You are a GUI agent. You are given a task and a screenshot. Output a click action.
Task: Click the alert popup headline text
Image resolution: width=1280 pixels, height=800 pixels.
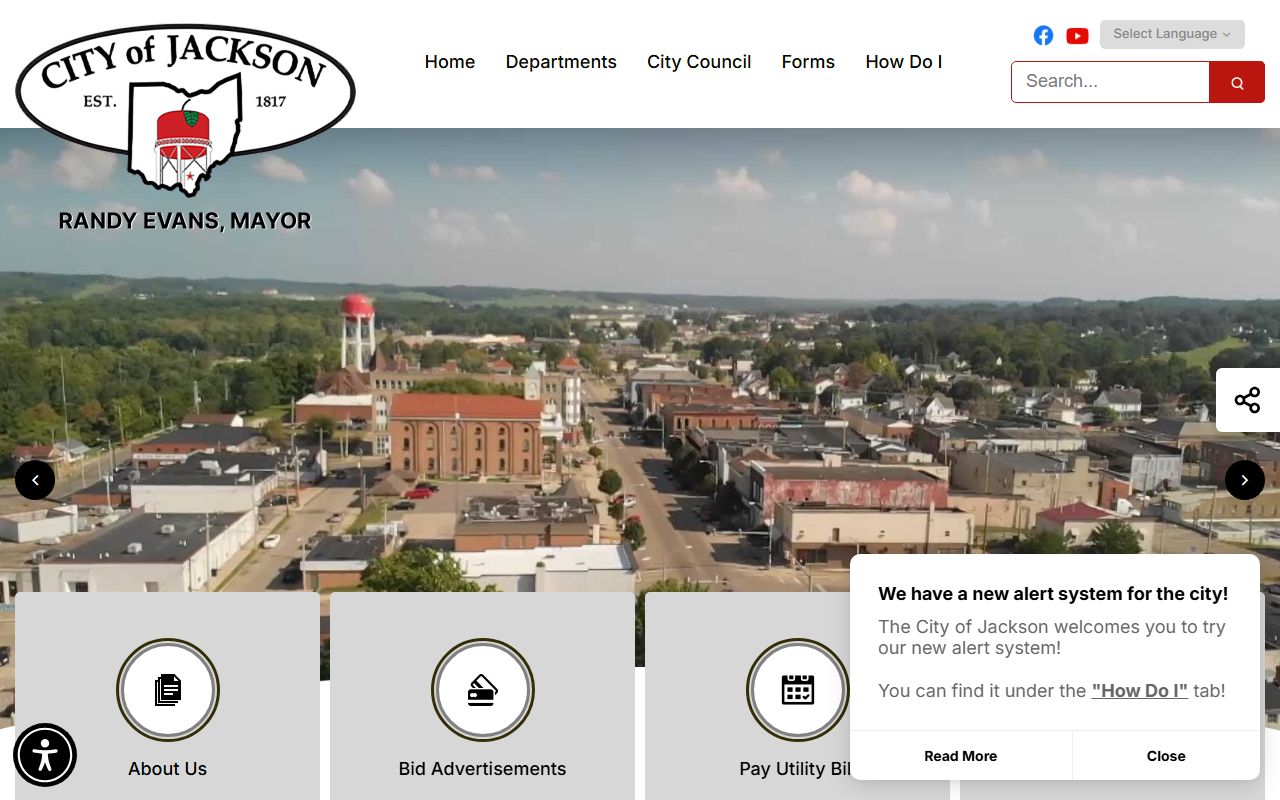[1053, 594]
